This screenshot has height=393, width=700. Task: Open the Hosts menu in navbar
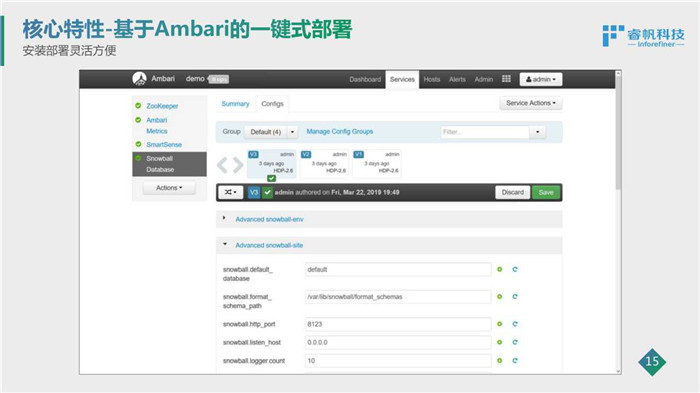[432, 79]
